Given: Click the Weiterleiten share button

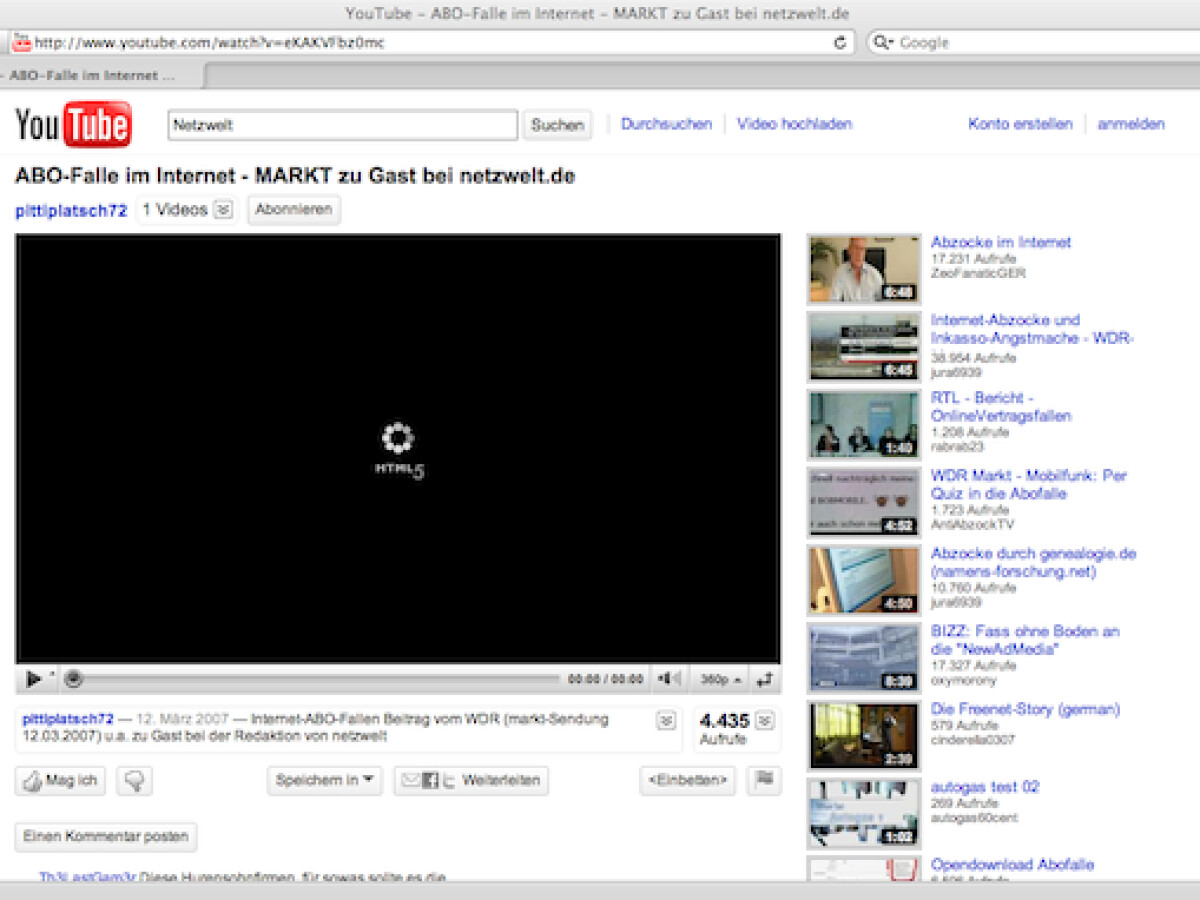Looking at the screenshot, I should tap(471, 780).
